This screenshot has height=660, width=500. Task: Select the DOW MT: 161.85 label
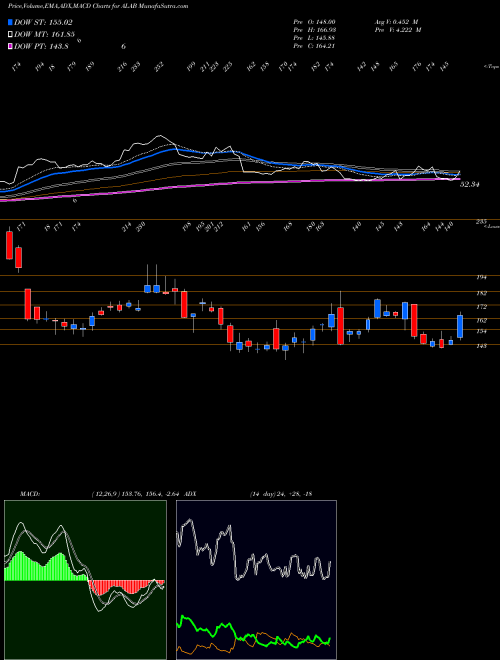coord(44,34)
